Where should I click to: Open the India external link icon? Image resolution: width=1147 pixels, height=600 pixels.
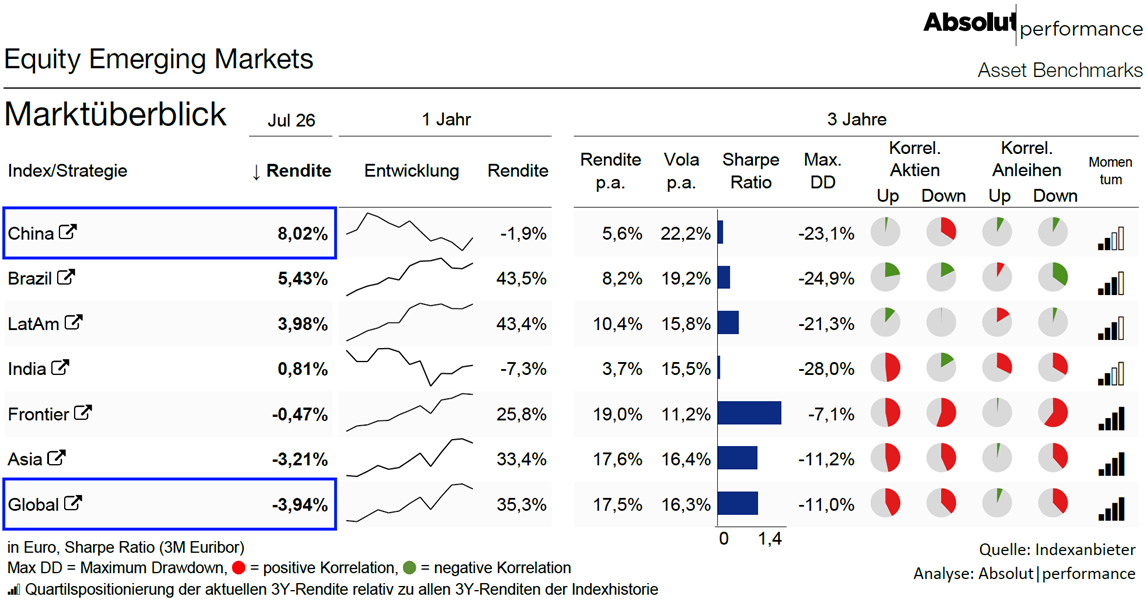(60, 367)
